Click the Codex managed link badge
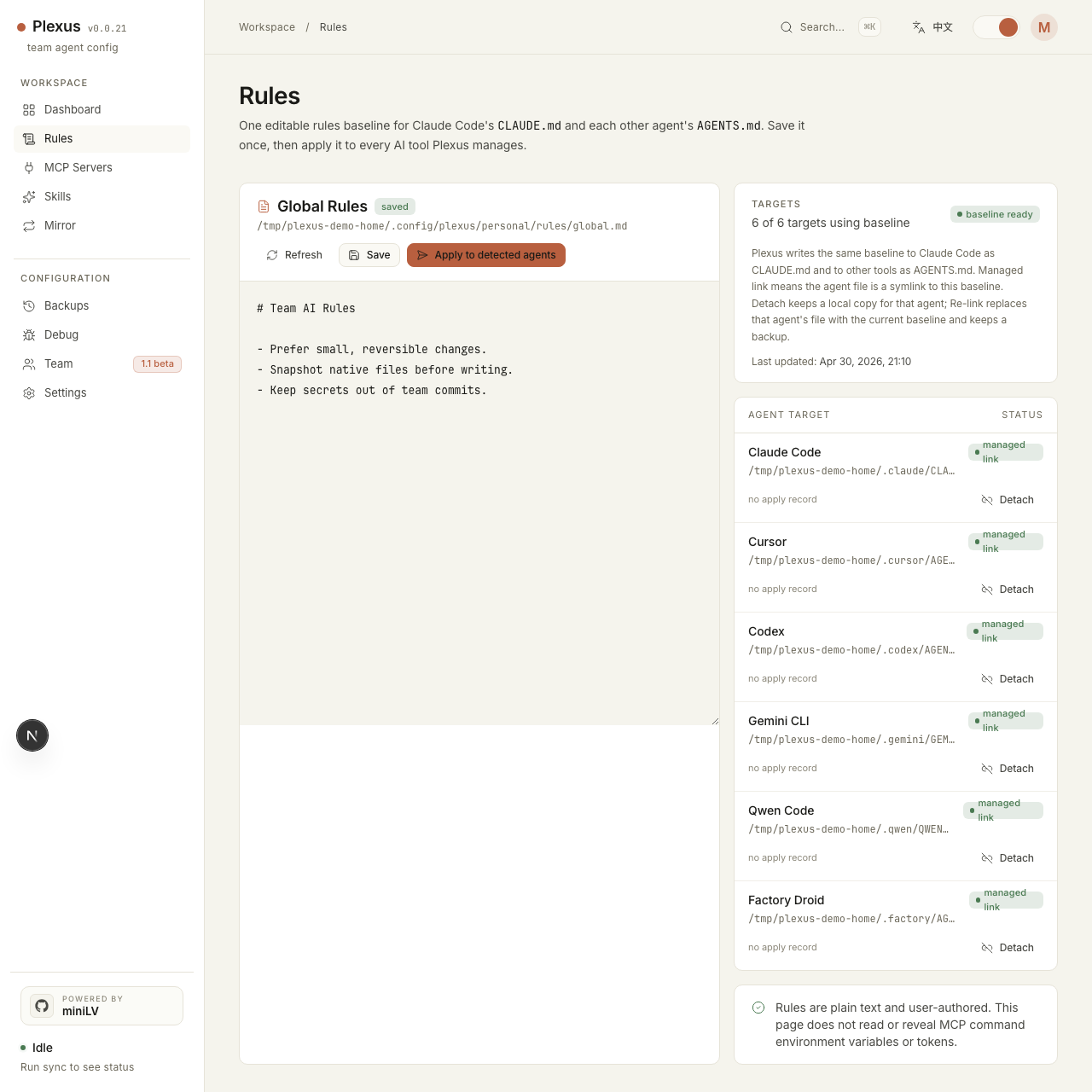1092x1092 pixels. click(1005, 631)
